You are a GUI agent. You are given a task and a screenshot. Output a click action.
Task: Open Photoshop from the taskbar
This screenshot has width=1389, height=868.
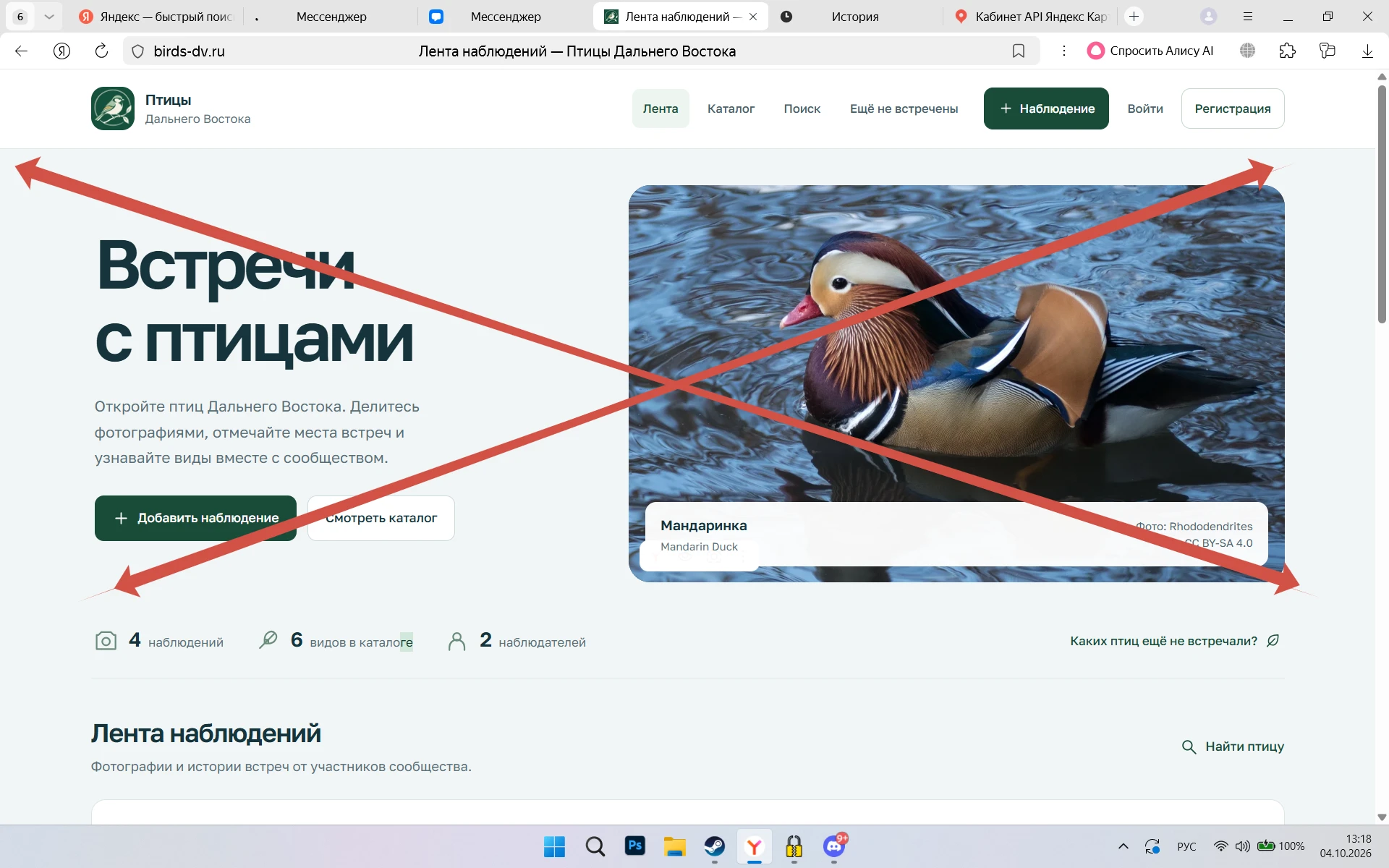pos(635,846)
